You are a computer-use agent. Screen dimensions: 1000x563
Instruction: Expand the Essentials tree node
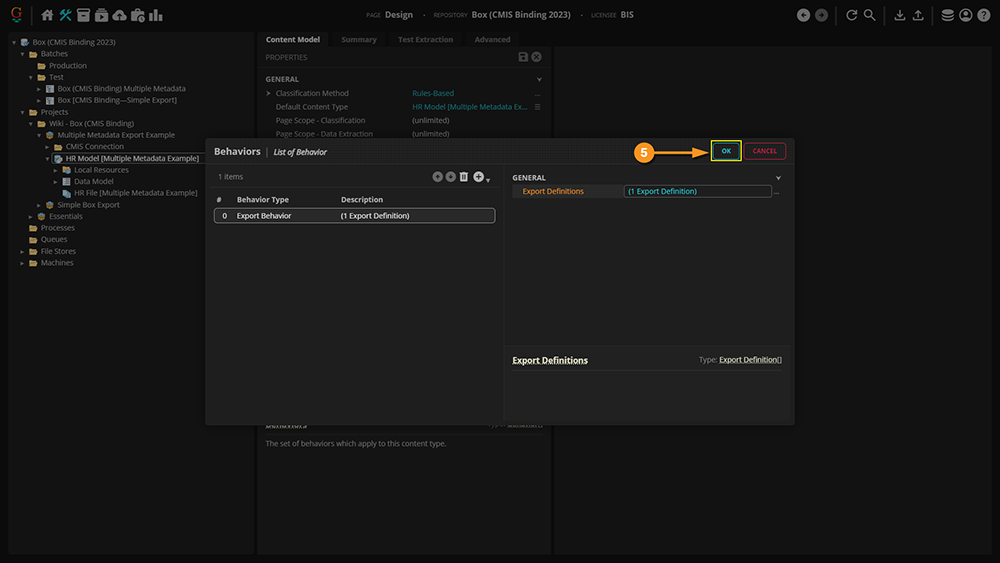click(31, 216)
